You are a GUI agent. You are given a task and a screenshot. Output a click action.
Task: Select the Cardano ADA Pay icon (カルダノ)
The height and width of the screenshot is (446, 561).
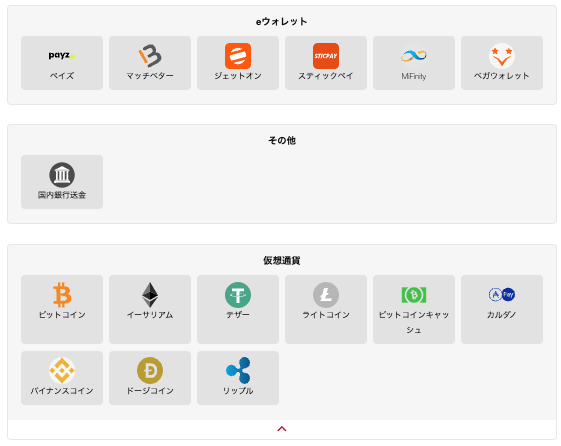[x=502, y=294]
